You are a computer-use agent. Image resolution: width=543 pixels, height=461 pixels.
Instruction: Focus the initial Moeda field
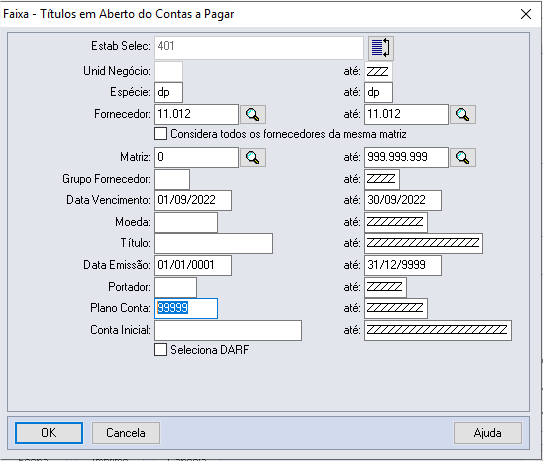(186, 222)
